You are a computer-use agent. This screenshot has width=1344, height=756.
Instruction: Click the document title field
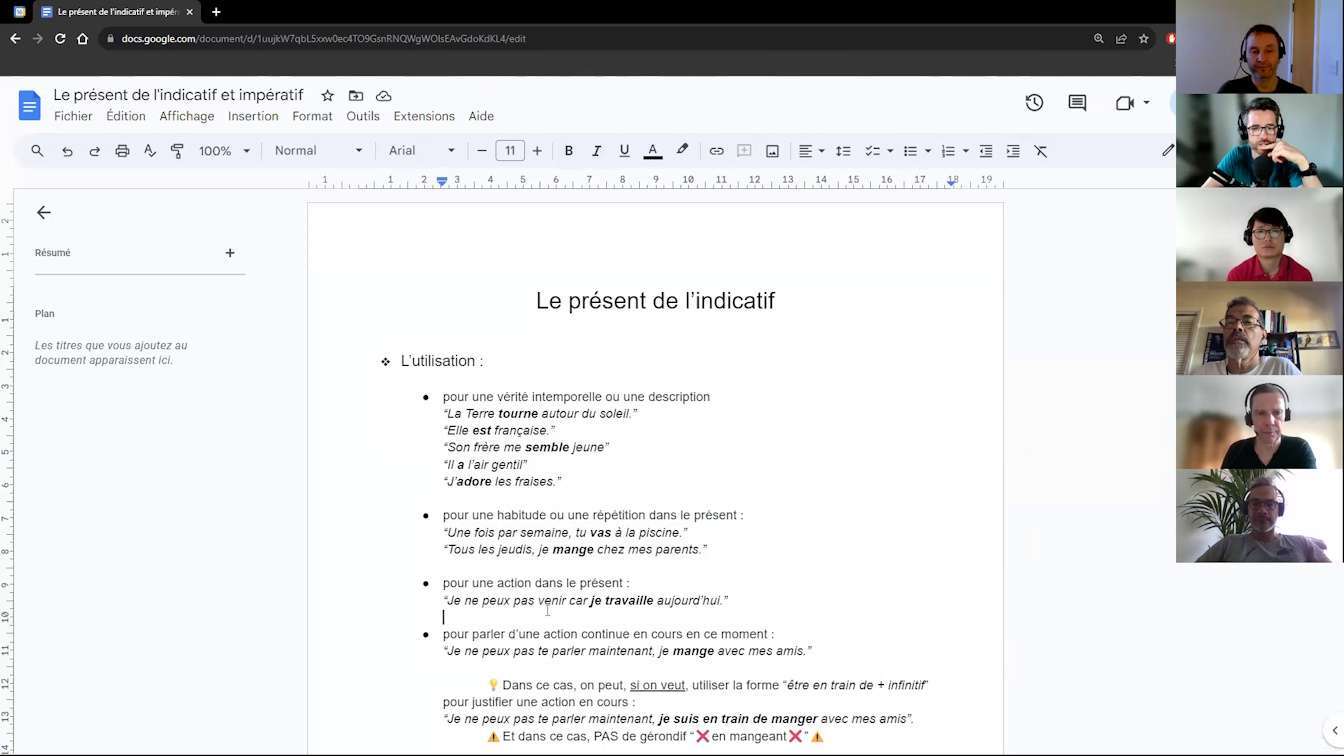tap(178, 95)
